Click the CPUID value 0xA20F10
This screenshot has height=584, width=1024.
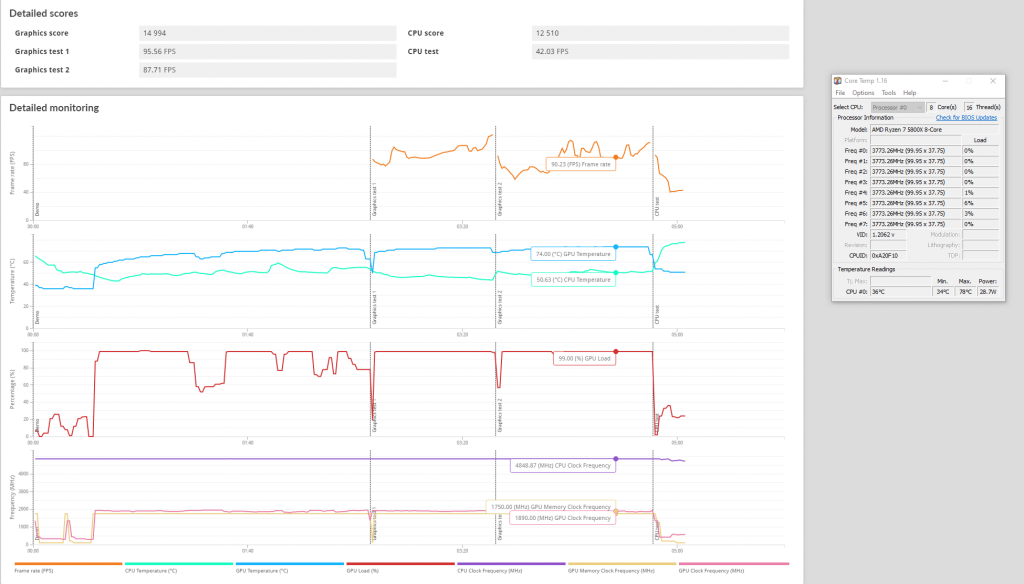tap(888, 255)
